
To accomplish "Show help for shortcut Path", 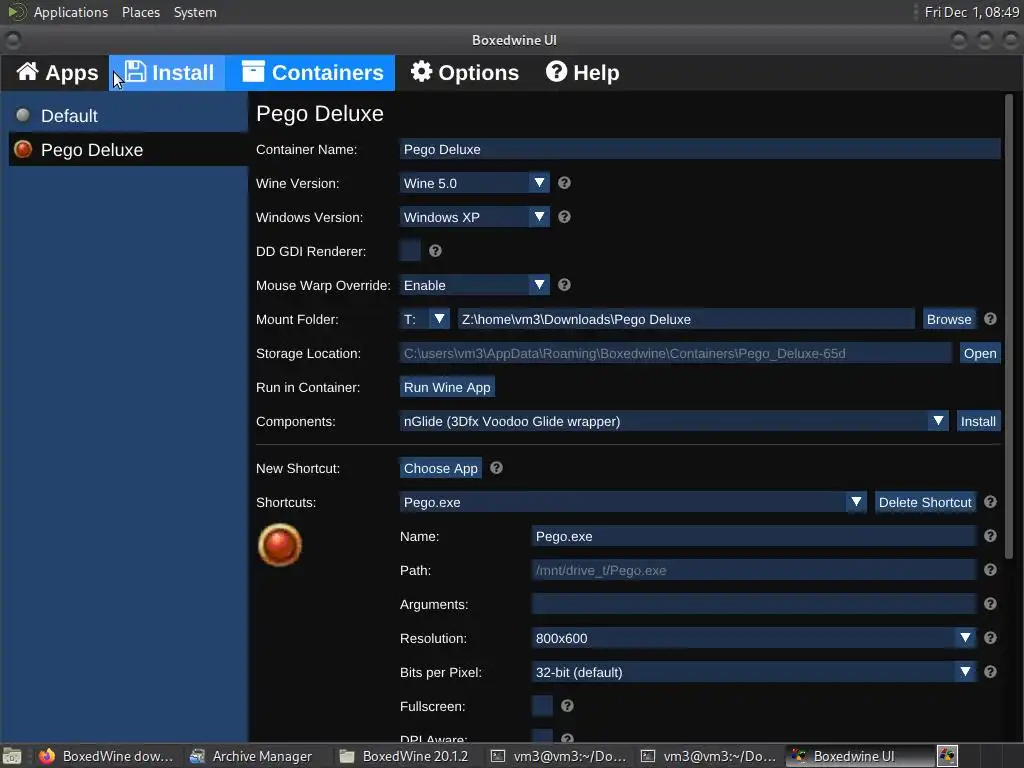I will (990, 570).
